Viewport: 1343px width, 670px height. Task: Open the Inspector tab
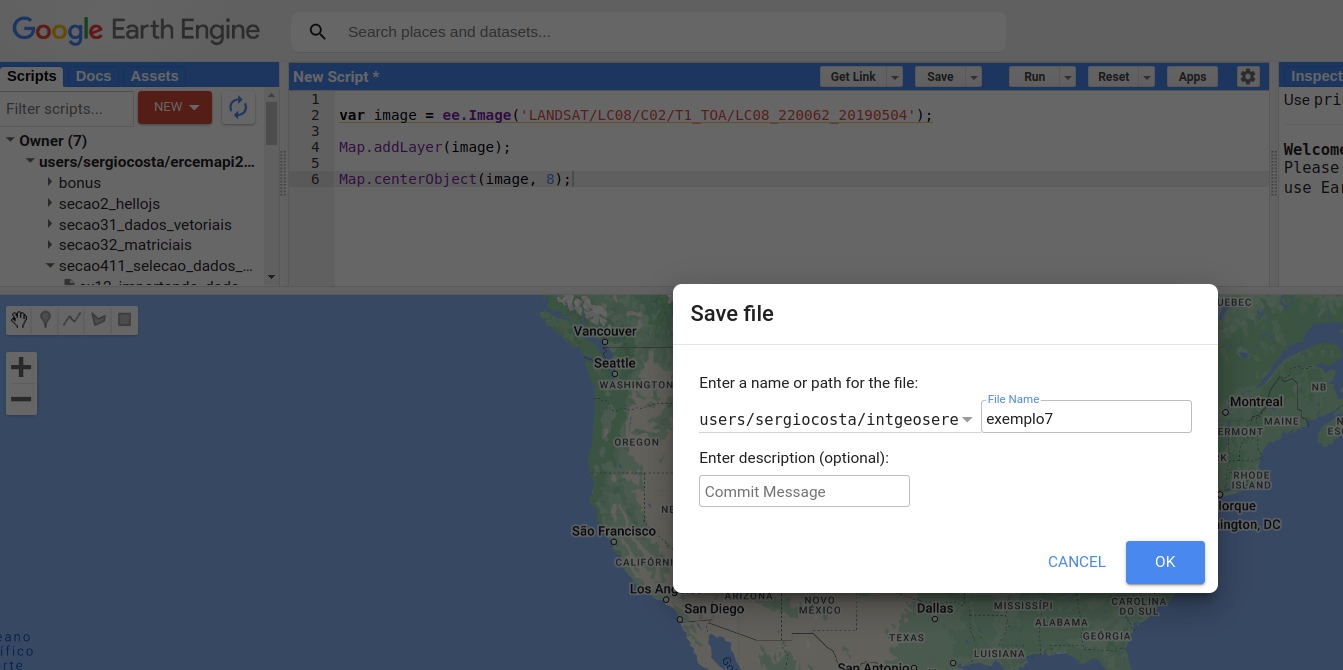coord(1315,76)
